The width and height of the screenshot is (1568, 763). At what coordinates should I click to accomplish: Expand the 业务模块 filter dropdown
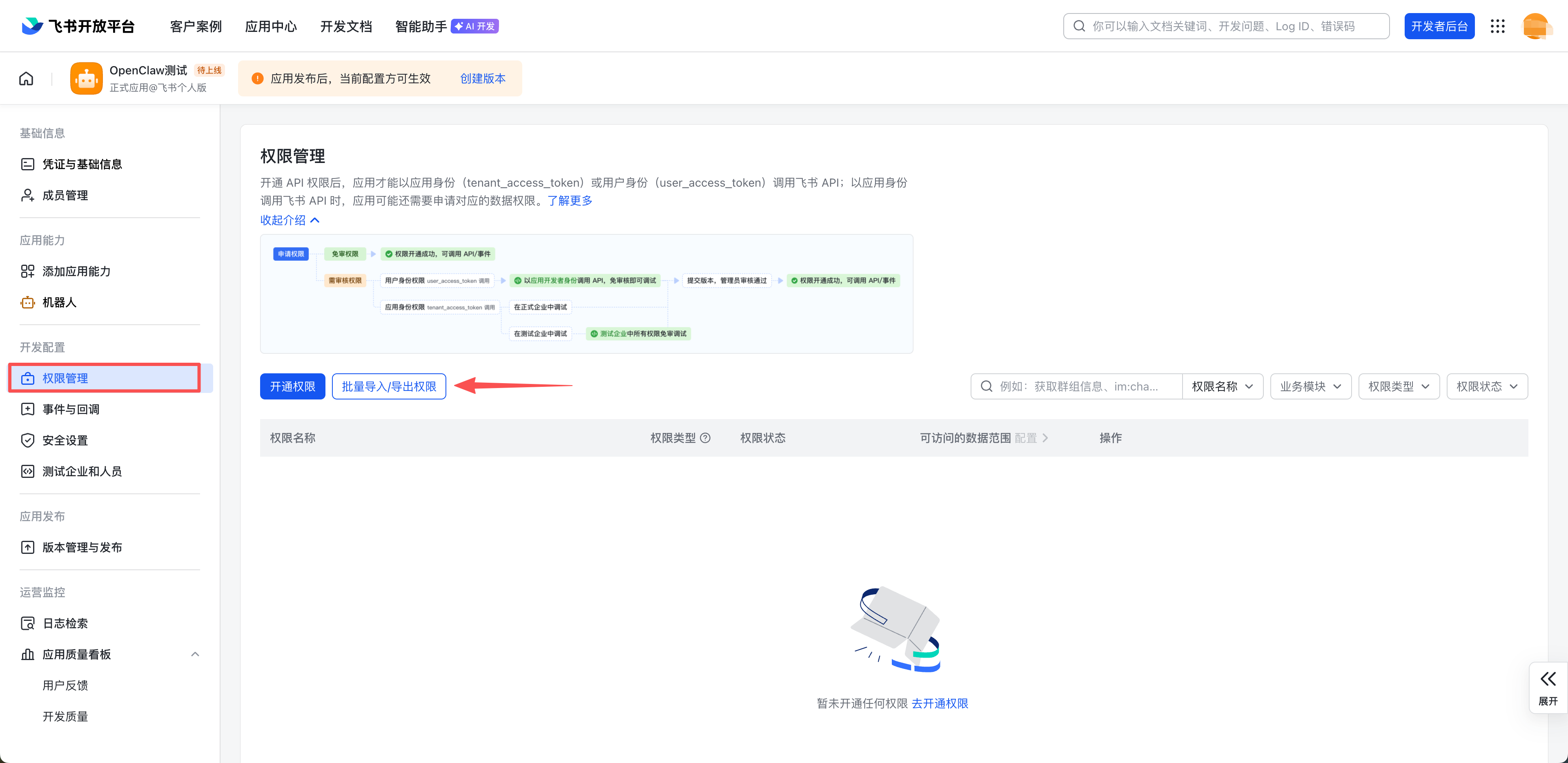1310,387
